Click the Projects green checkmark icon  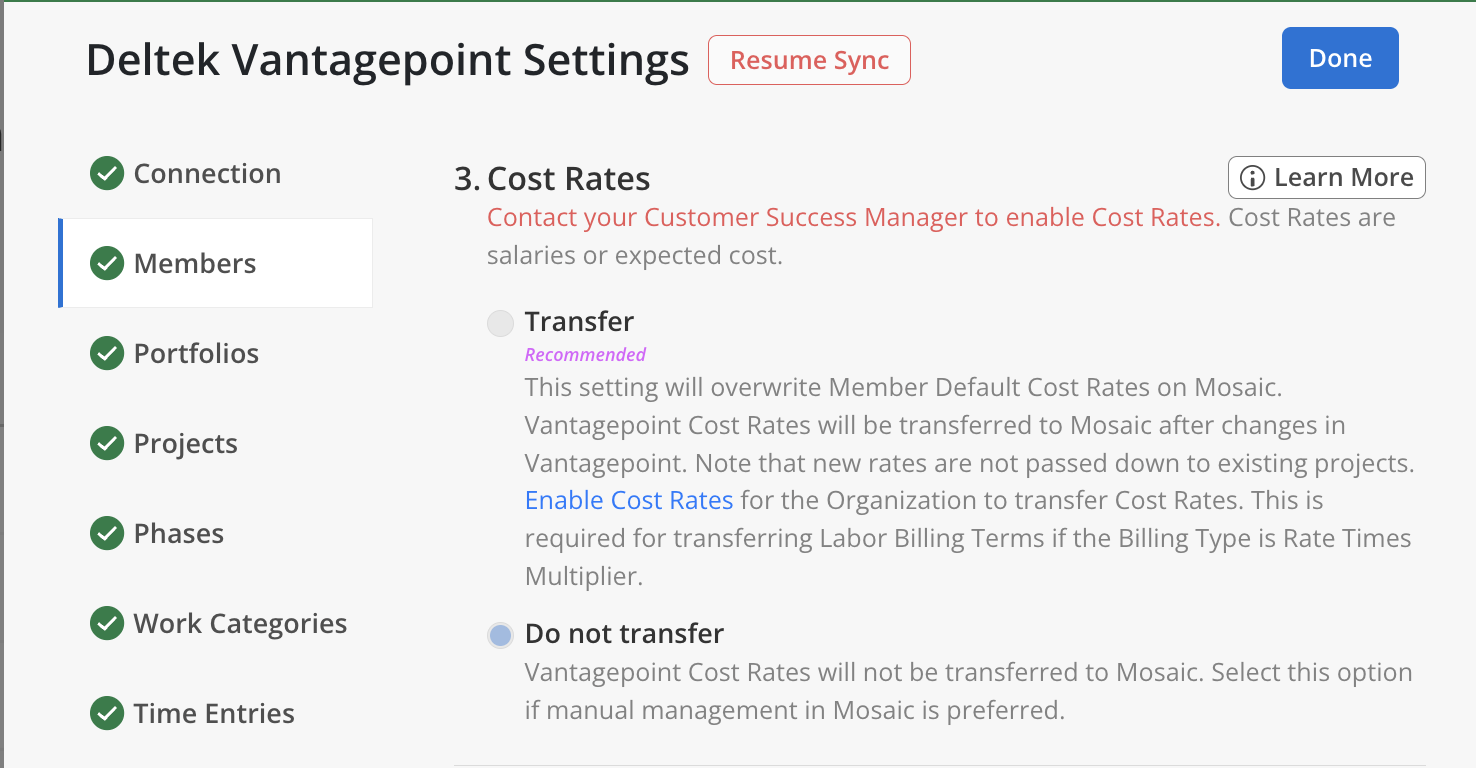[x=107, y=444]
